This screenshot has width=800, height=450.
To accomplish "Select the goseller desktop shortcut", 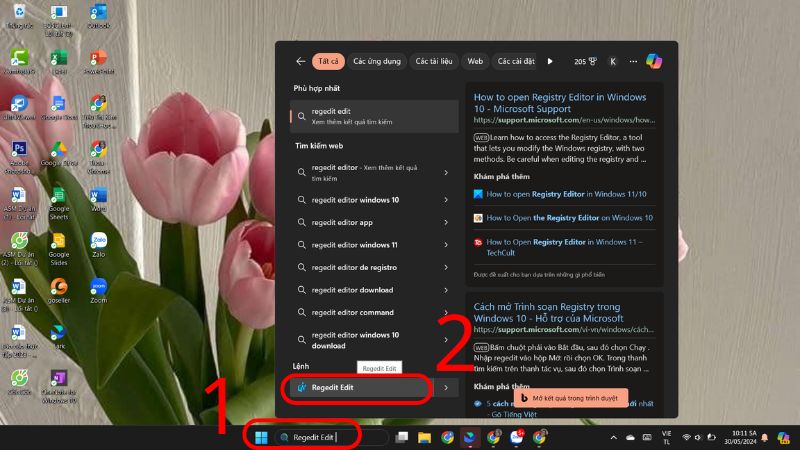I will [x=59, y=291].
